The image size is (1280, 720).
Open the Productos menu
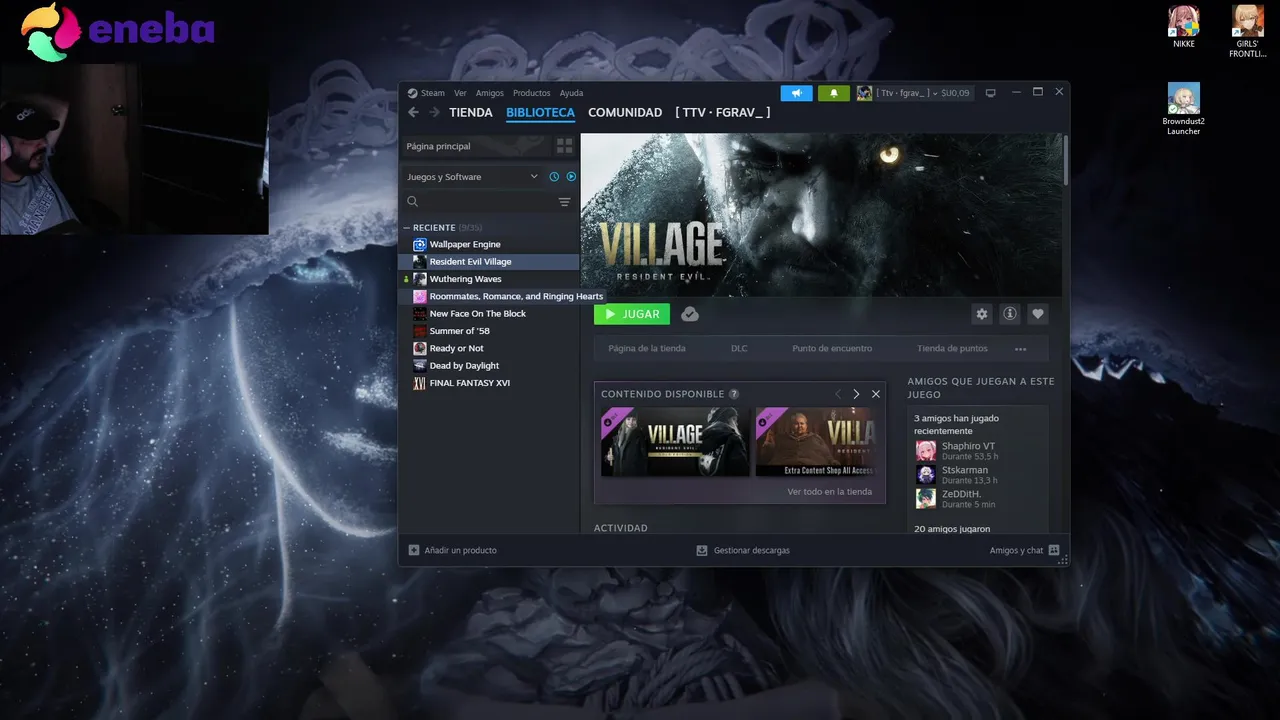point(531,93)
